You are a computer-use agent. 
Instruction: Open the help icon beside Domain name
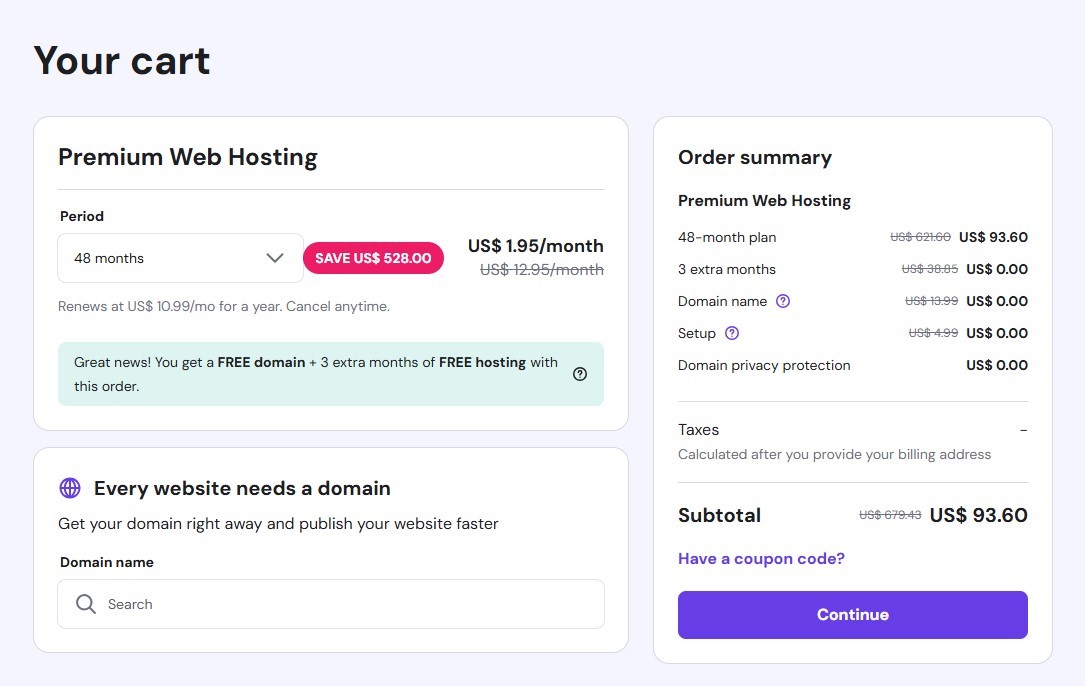tap(783, 301)
